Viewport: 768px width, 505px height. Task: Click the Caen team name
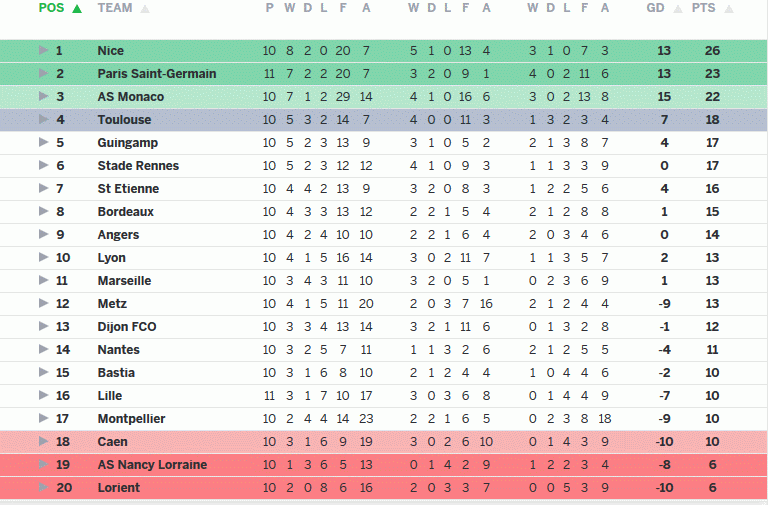tap(111, 441)
